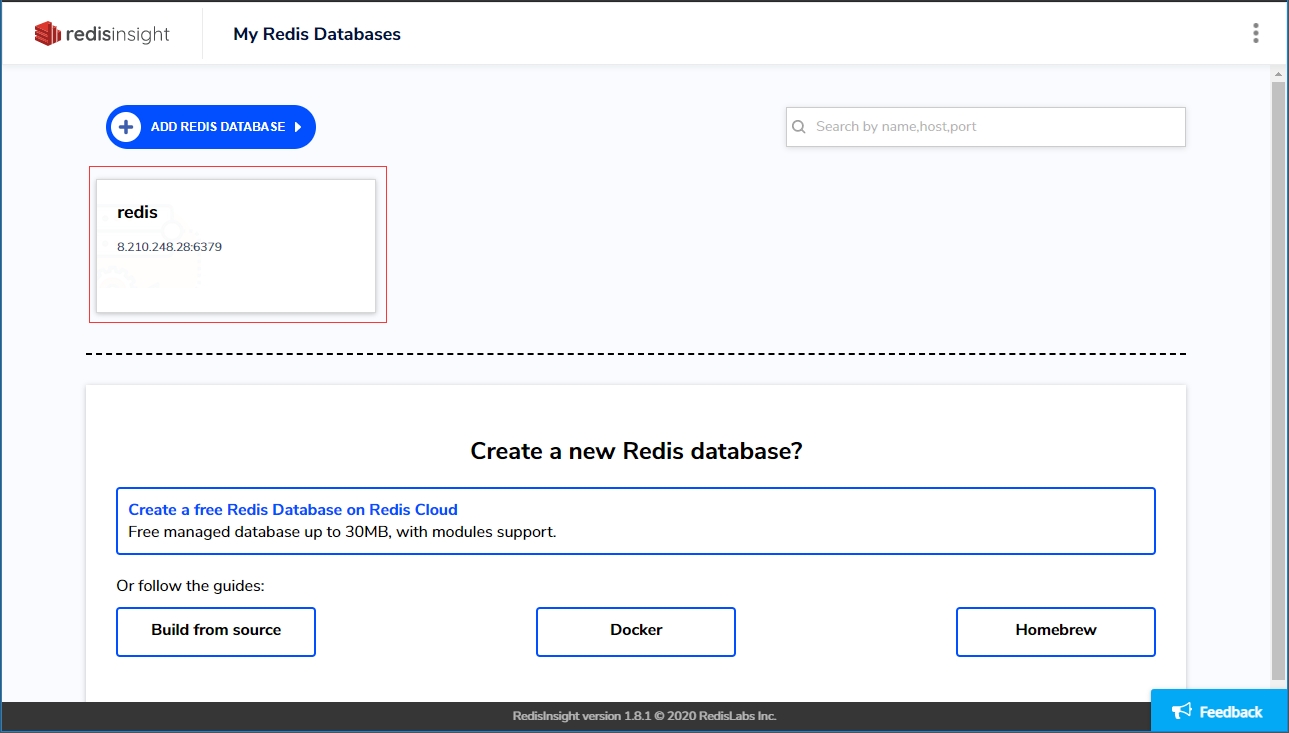Click the RedisInsight red cube logo

pos(48,34)
